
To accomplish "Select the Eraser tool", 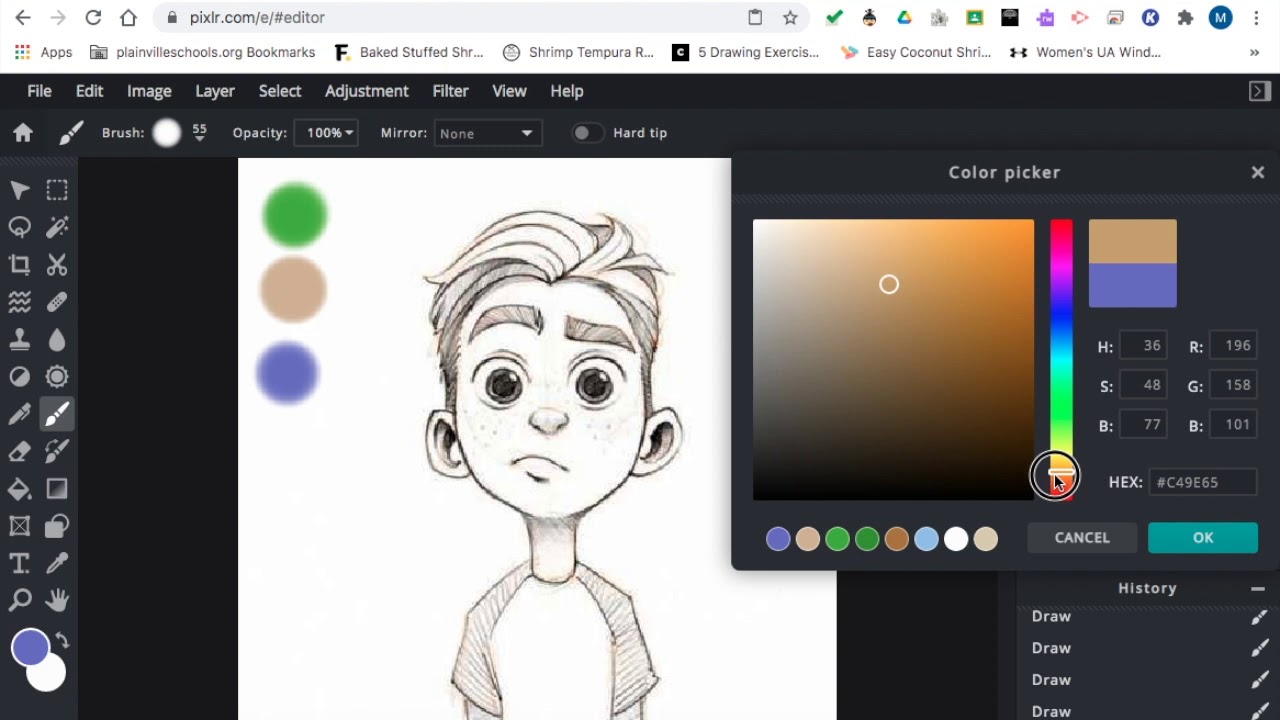I will click(19, 451).
